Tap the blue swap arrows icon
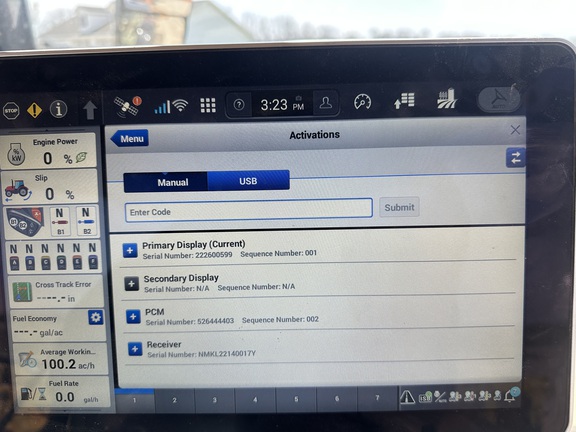Image resolution: width=576 pixels, height=432 pixels. point(515,158)
